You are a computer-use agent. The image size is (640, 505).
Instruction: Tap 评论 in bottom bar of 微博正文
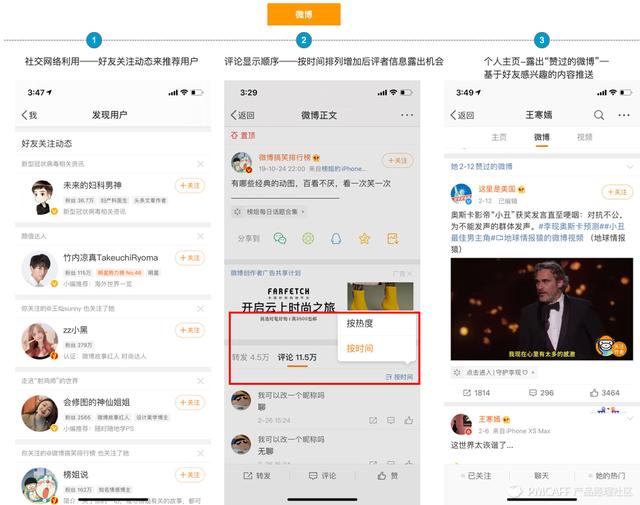coord(322,476)
